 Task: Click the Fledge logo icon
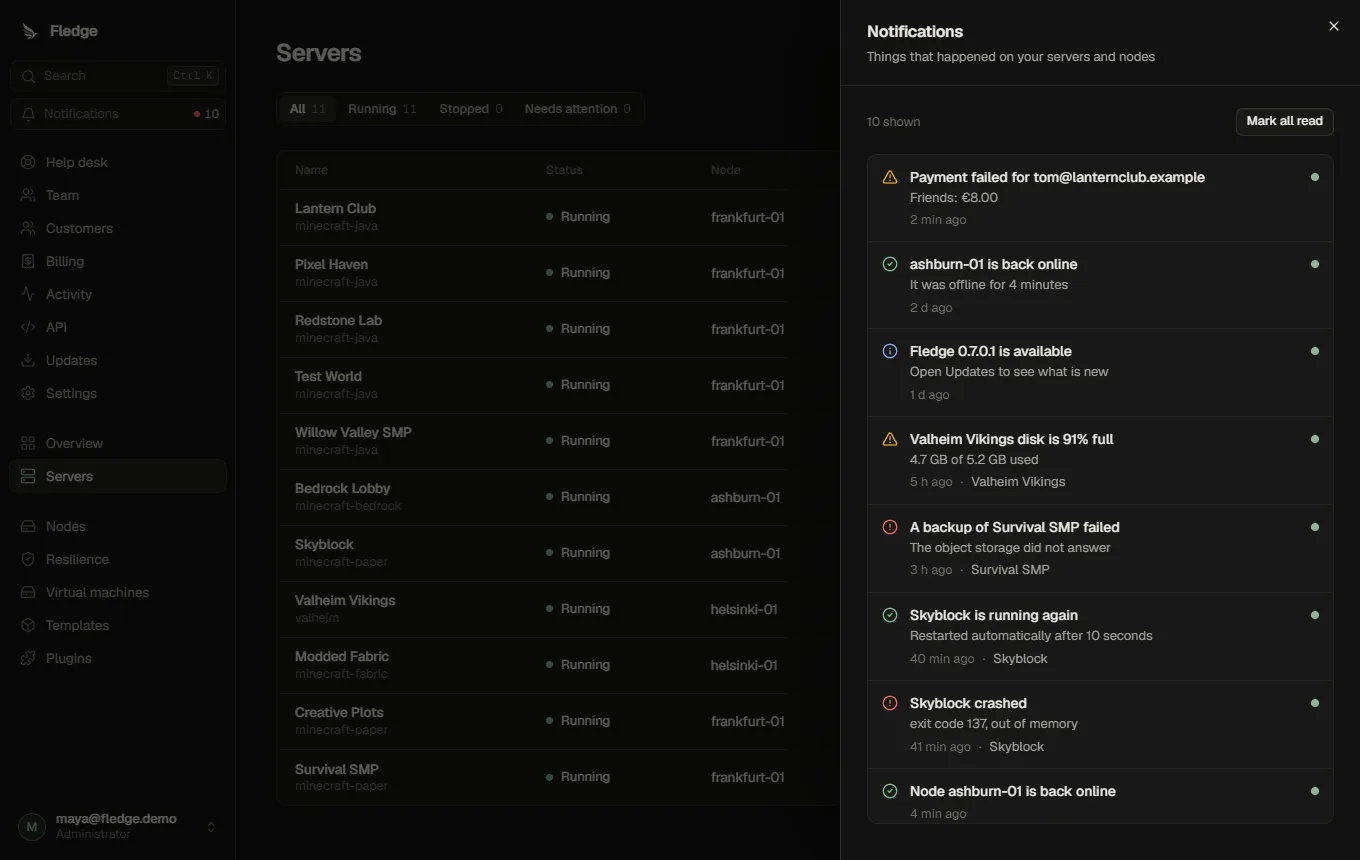(x=29, y=31)
